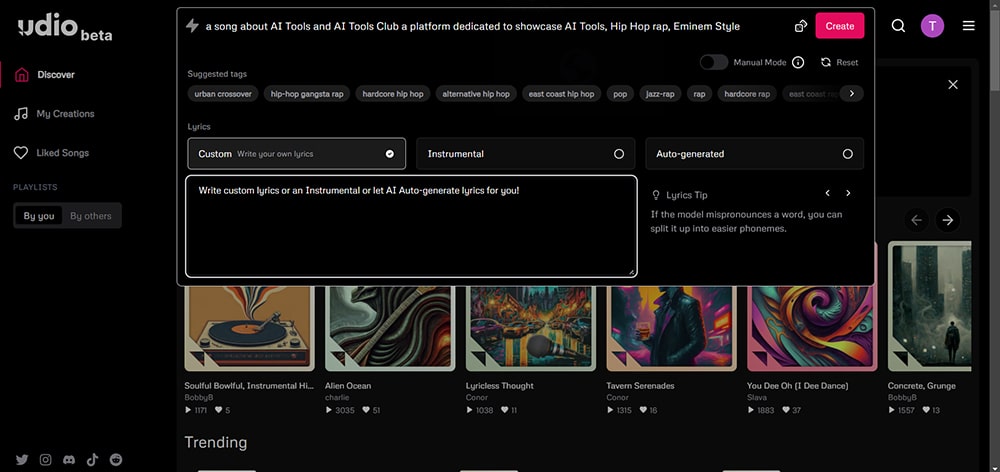This screenshot has height=472, width=1000.
Task: Open You Dee Oh swirl cover art
Action: pos(812,328)
